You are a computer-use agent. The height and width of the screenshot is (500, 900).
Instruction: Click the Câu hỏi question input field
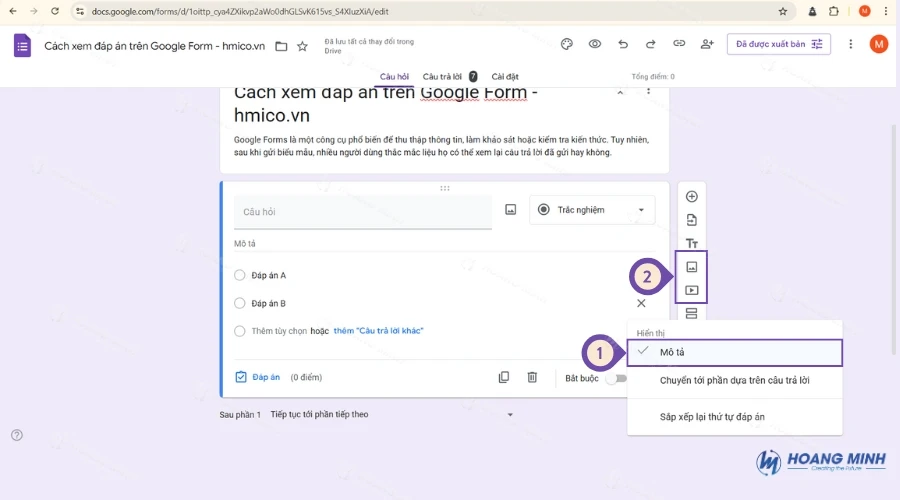pos(363,212)
